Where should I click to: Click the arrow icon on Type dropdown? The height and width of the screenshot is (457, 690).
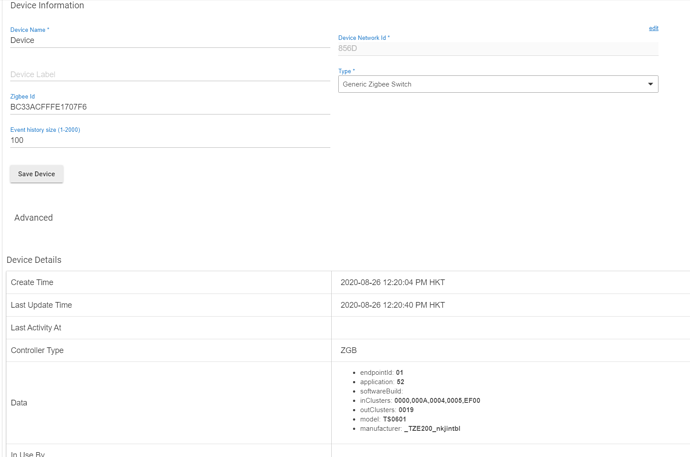click(650, 84)
